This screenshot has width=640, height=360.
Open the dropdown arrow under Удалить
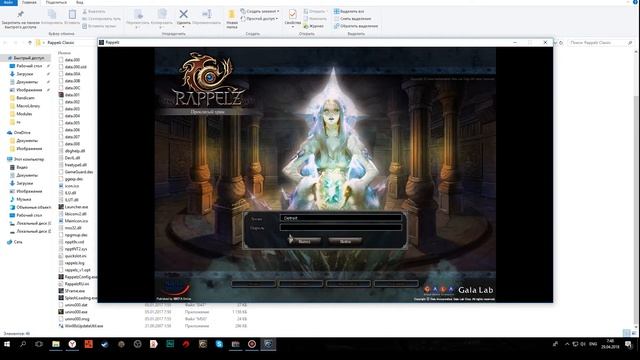click(x=184, y=27)
